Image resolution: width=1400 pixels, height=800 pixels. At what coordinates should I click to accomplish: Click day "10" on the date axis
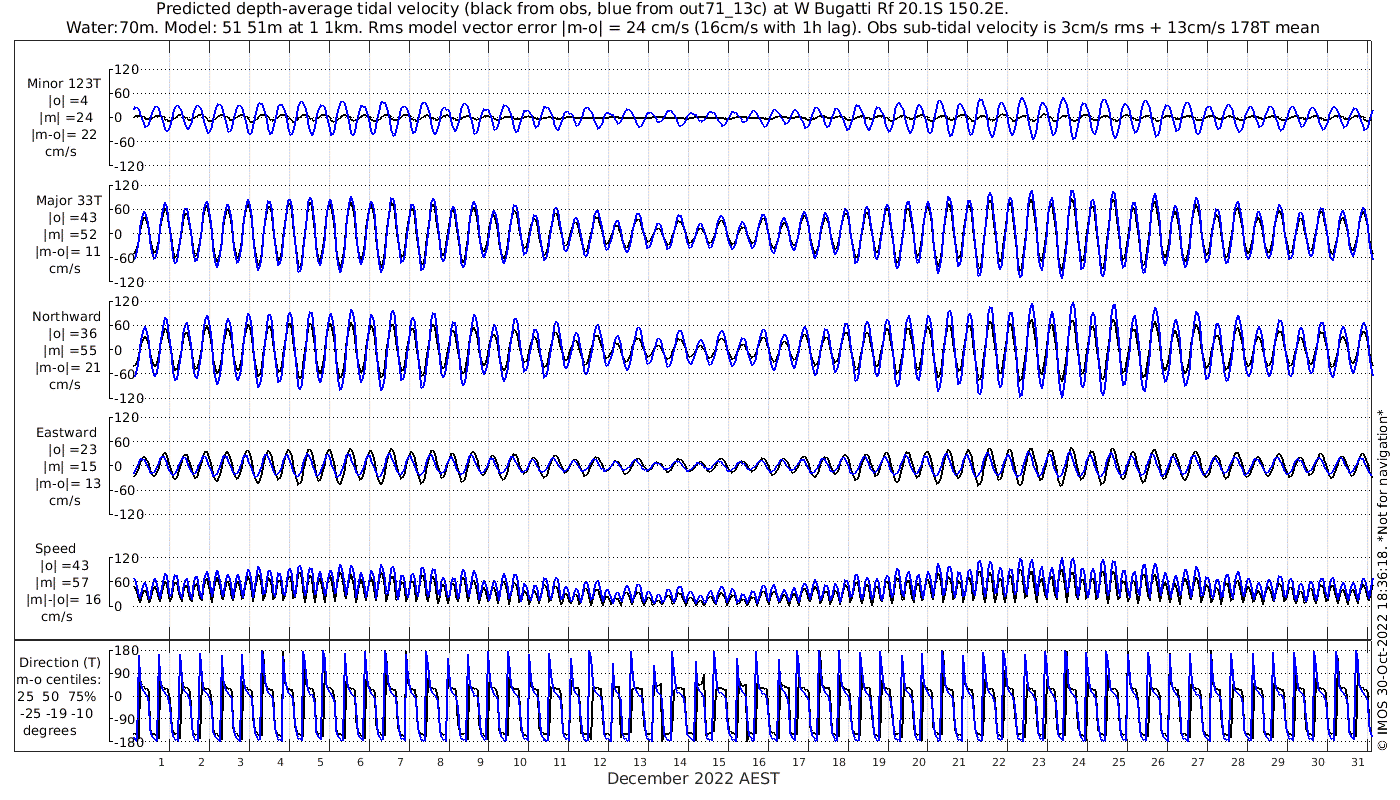click(x=520, y=762)
